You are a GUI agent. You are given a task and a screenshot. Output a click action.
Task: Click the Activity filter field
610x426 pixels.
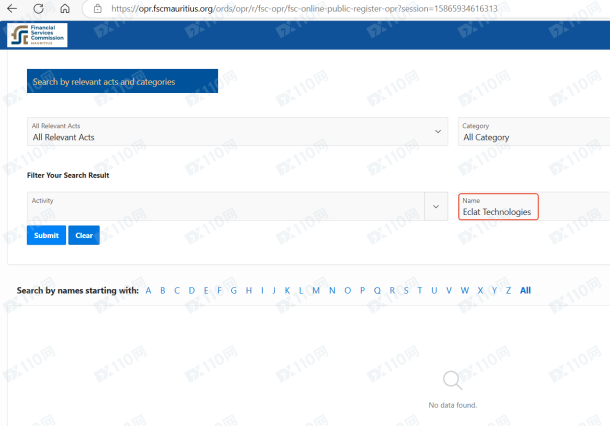click(x=226, y=206)
